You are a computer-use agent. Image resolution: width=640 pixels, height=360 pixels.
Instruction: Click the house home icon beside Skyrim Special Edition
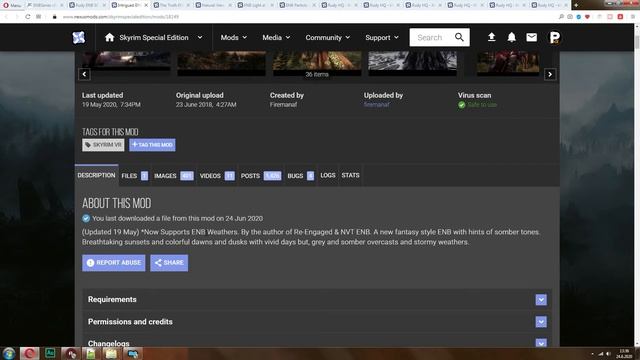click(x=109, y=38)
